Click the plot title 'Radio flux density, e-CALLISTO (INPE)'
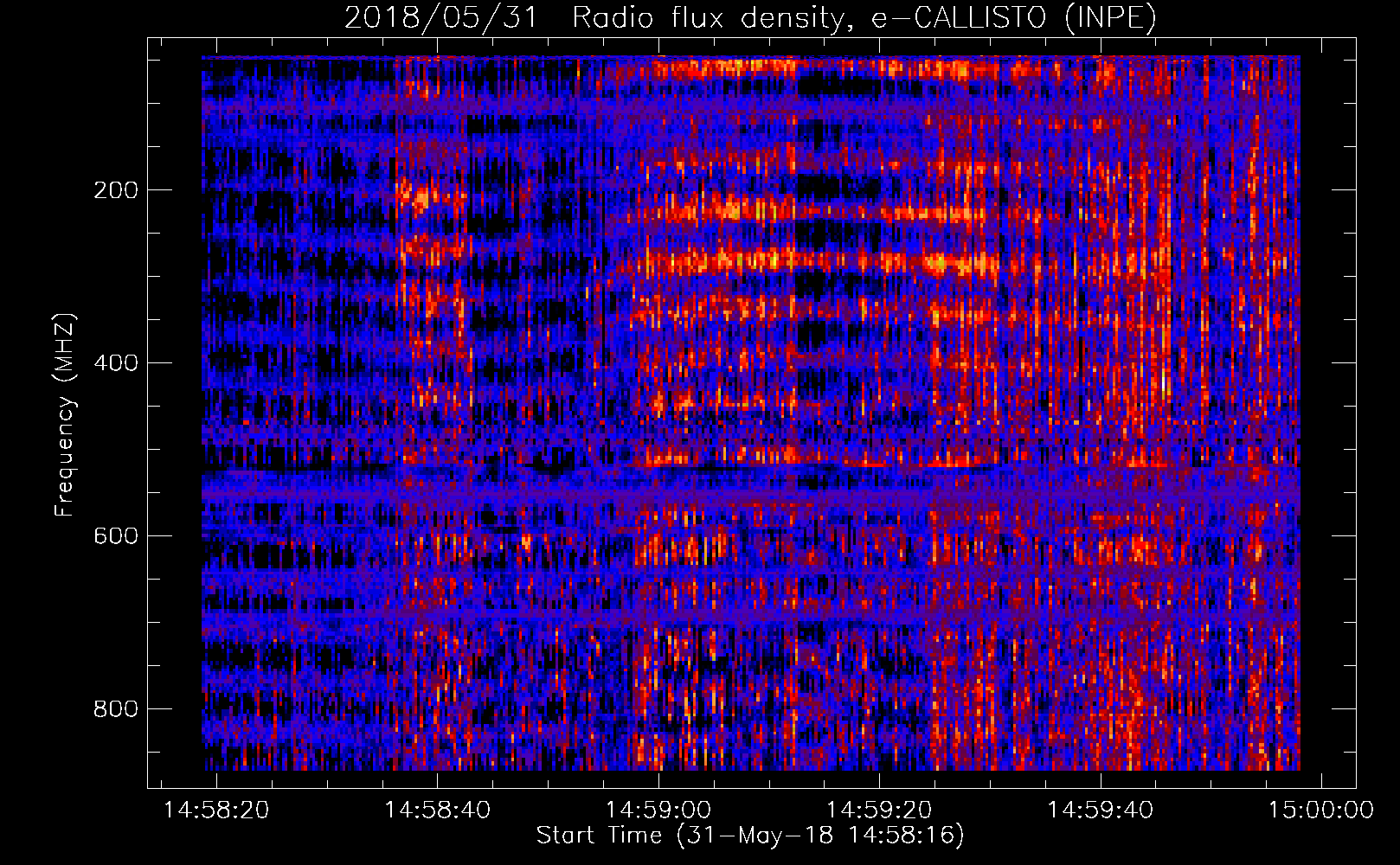 [x=864, y=18]
